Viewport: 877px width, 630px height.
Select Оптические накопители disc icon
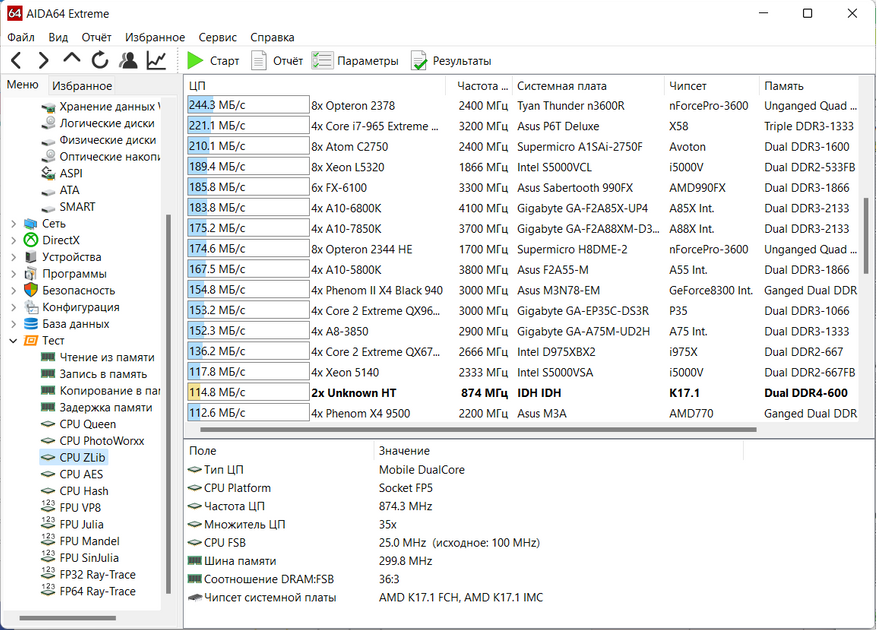click(x=49, y=157)
